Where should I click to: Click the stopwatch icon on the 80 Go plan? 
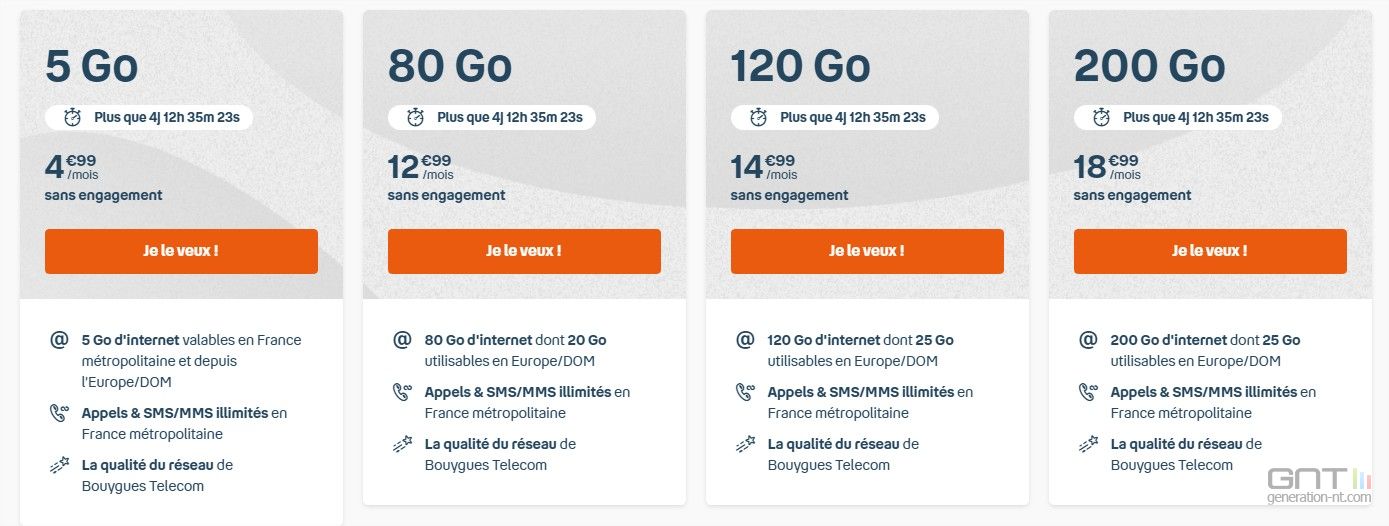tap(416, 118)
